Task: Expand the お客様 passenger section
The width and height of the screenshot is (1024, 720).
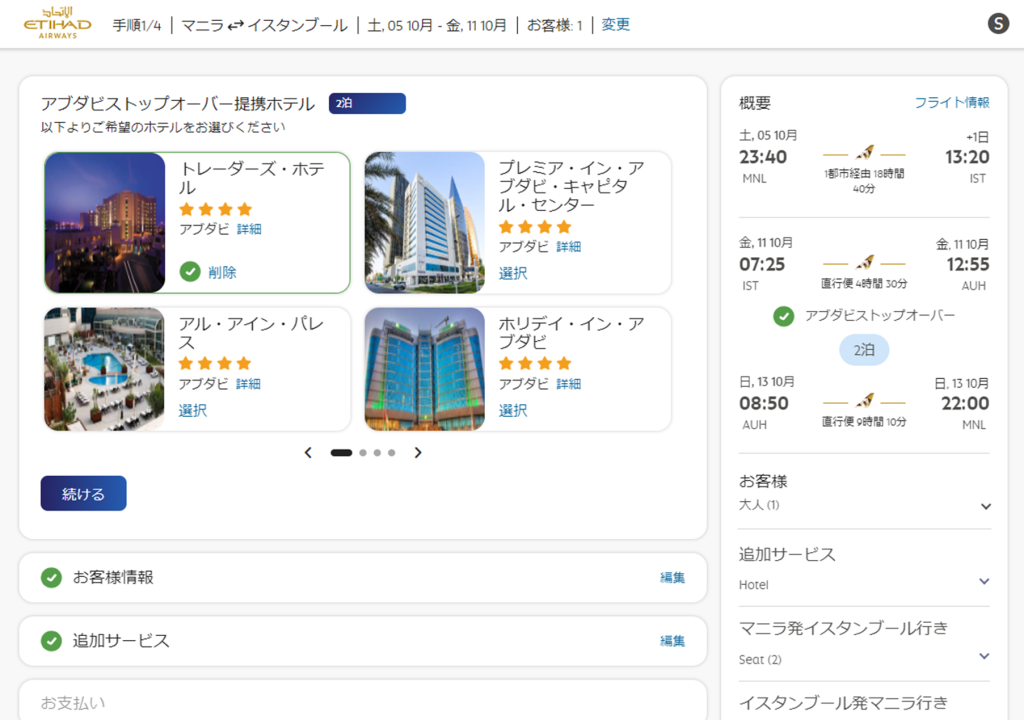Action: 985,506
